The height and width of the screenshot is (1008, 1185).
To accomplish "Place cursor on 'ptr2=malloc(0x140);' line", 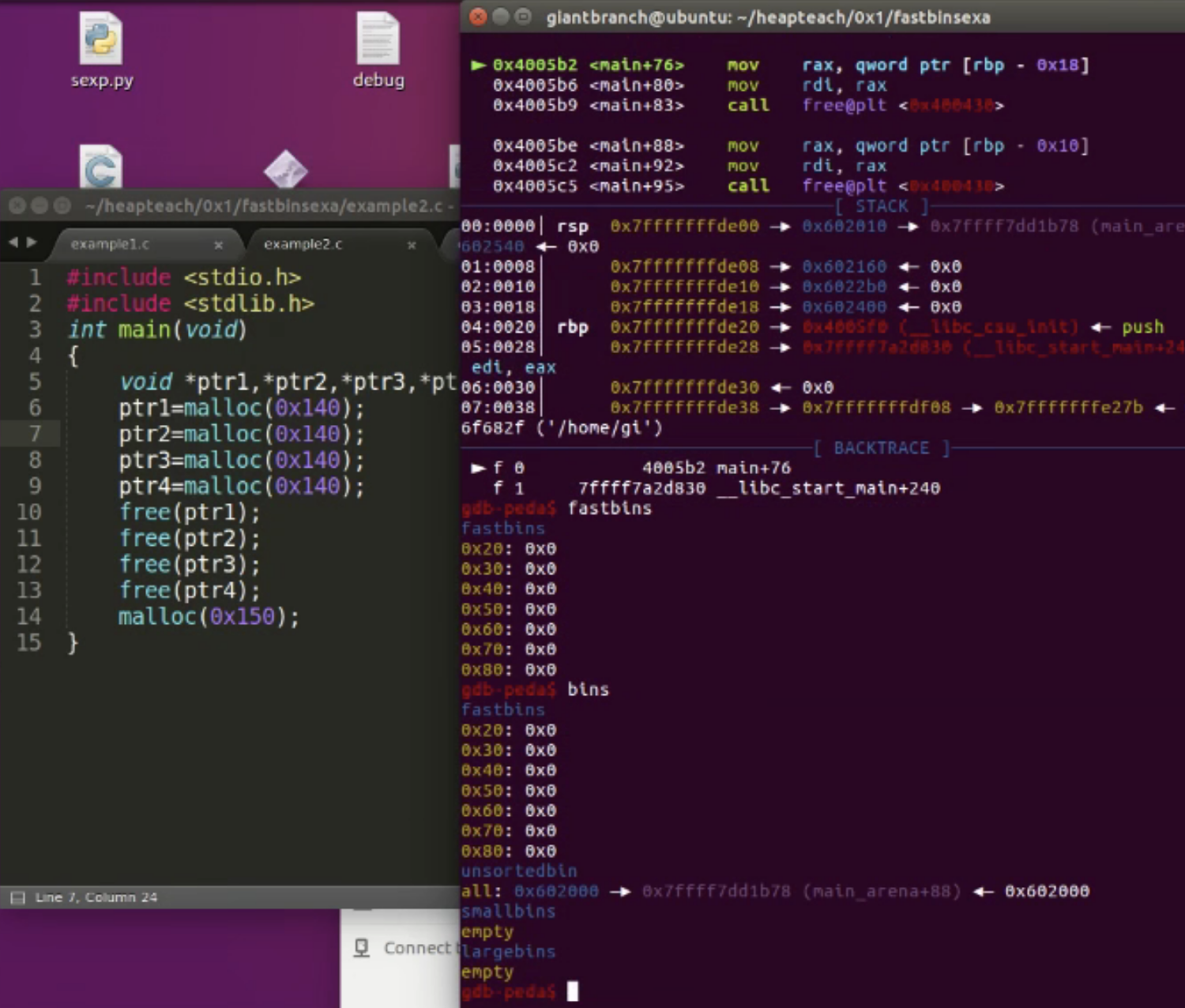I will [x=242, y=434].
